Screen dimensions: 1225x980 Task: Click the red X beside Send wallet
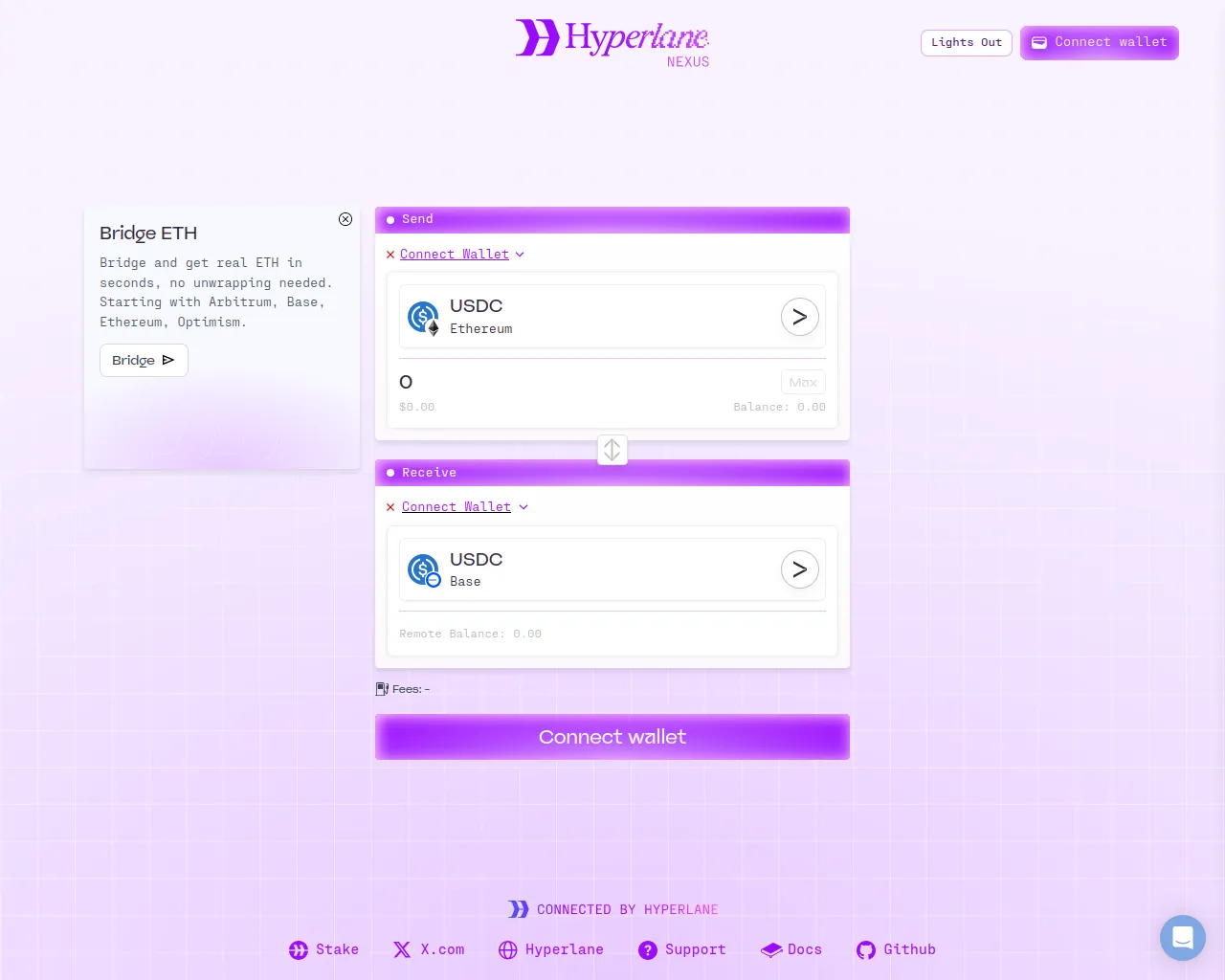390,255
